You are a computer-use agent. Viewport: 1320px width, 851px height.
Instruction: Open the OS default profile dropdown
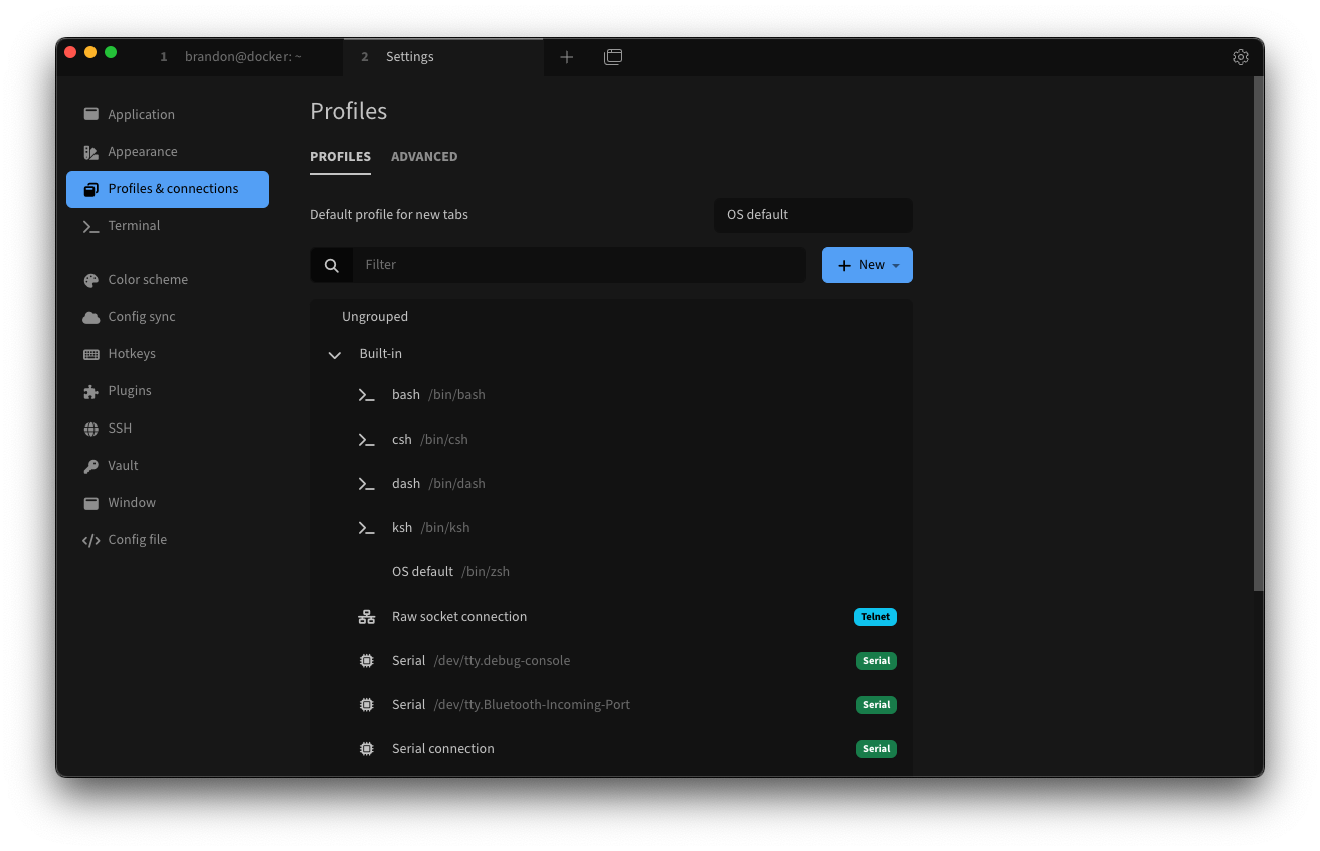[x=813, y=215]
